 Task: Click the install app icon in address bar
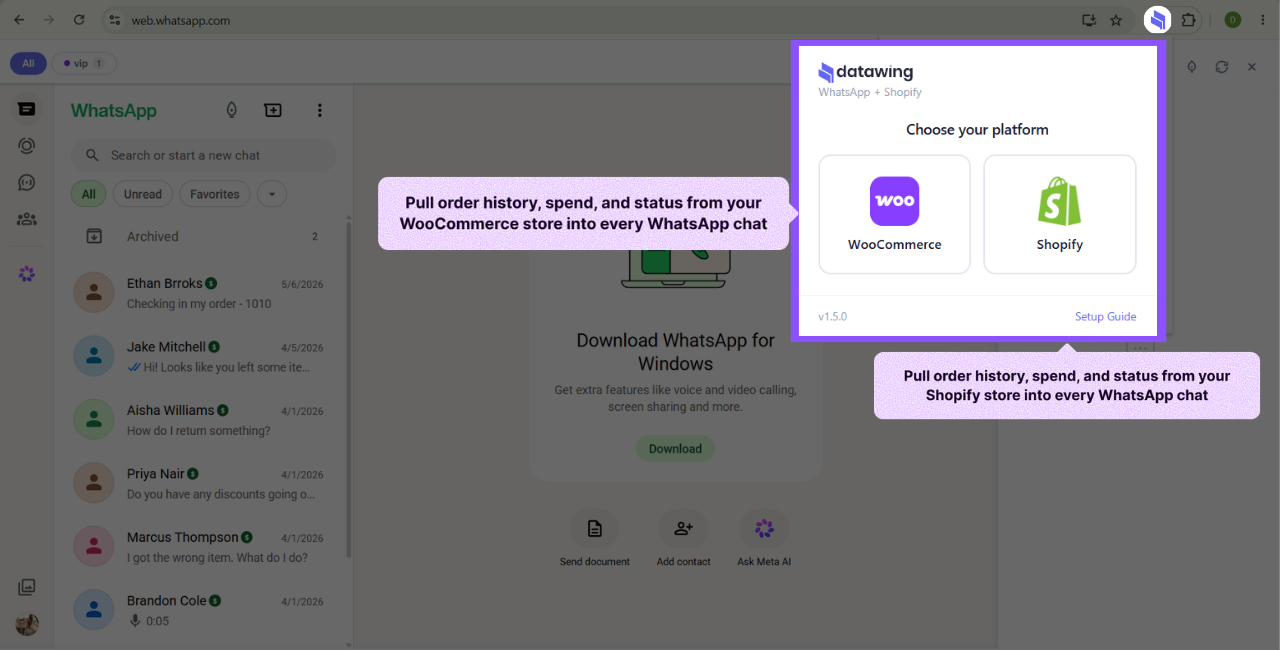[1089, 20]
